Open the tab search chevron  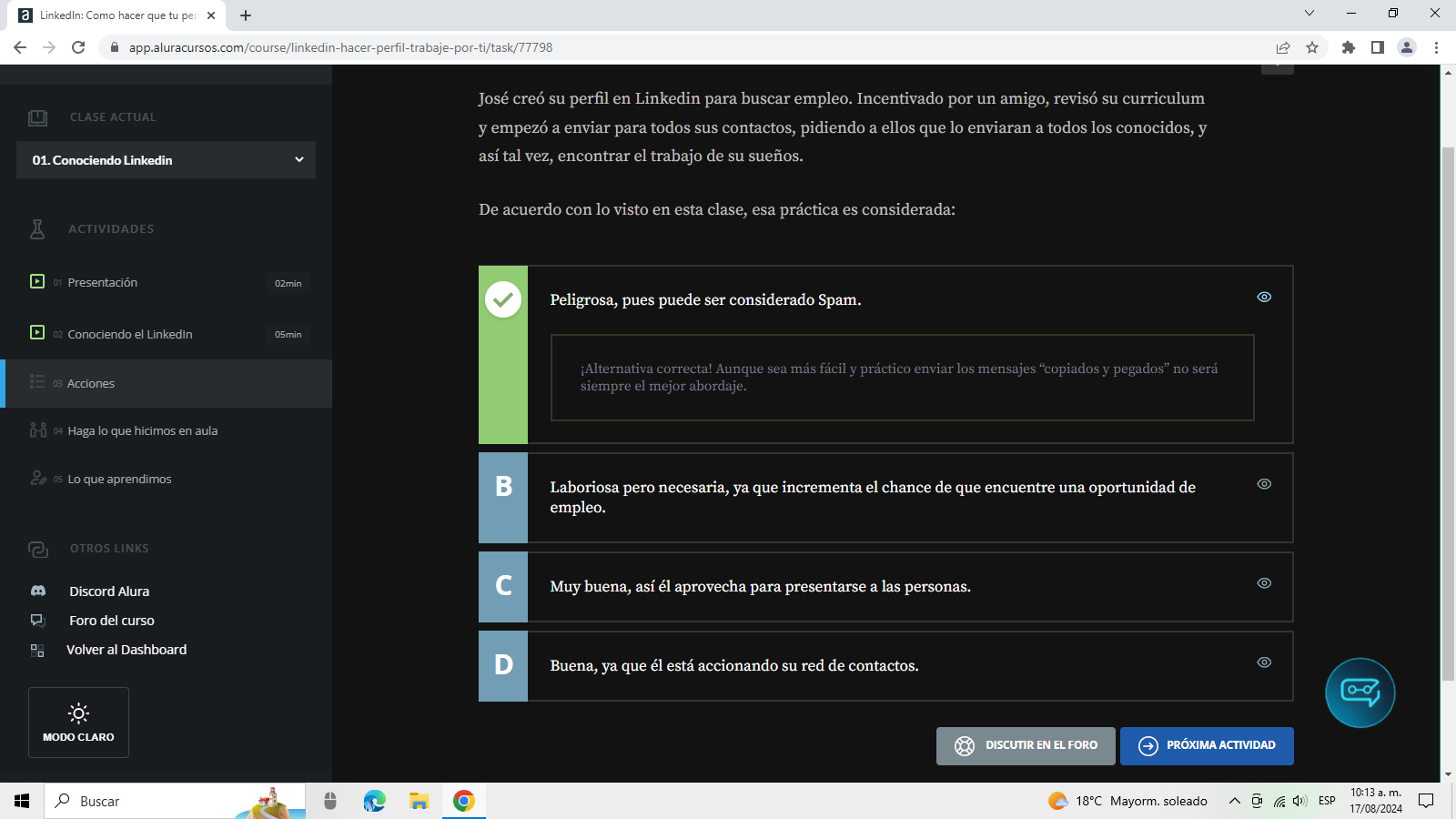tap(1309, 13)
